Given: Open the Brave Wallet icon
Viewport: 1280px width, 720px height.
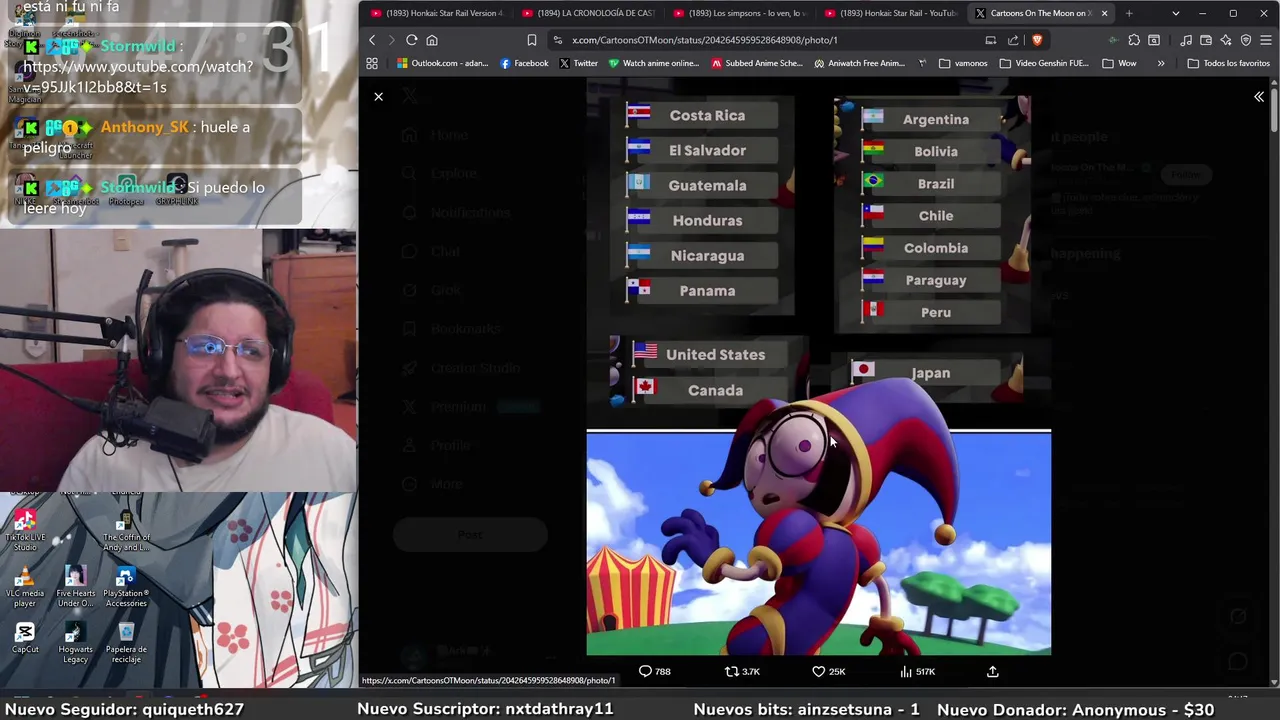Looking at the screenshot, I should [1206, 40].
